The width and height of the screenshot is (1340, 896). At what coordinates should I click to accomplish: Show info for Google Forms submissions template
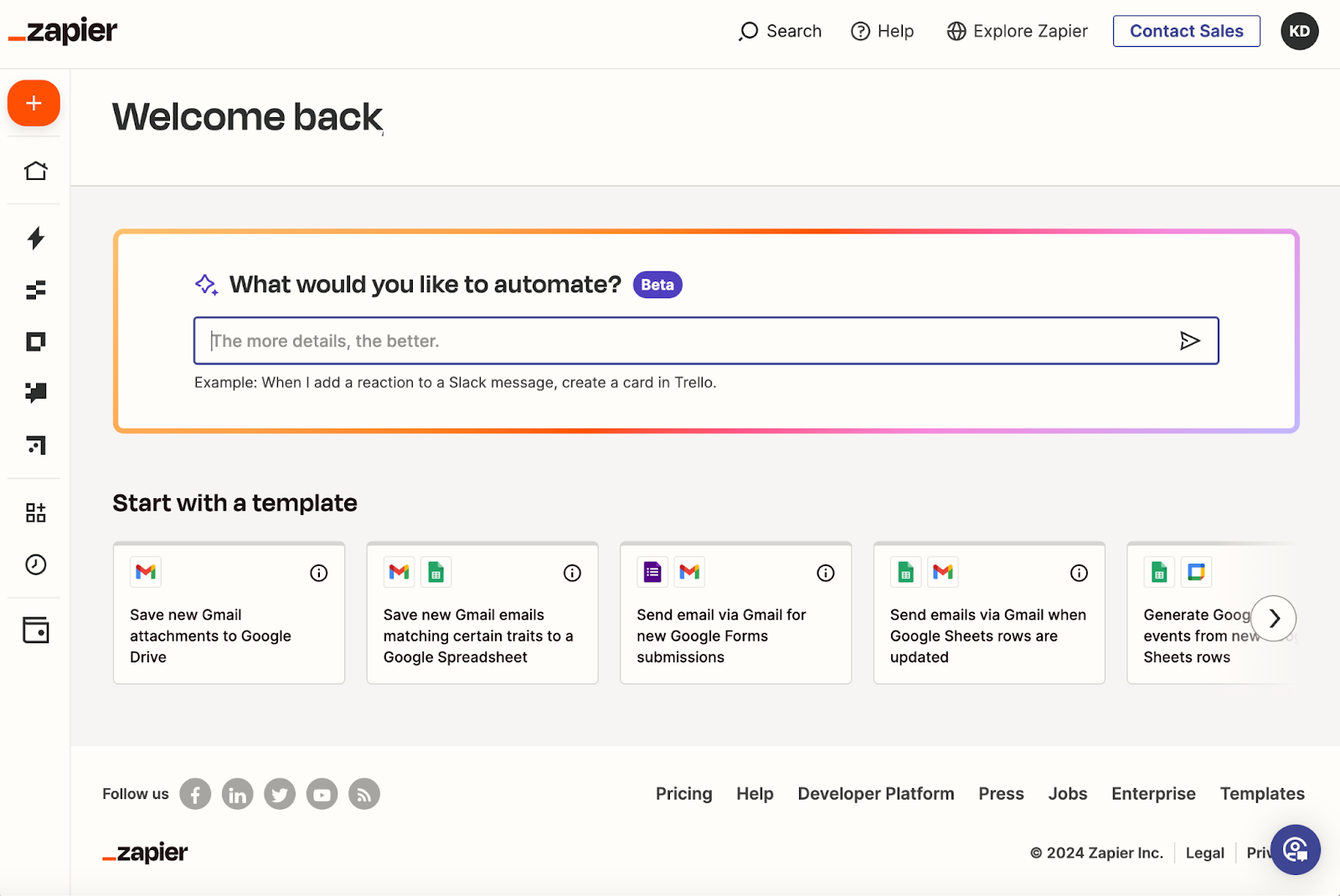click(826, 573)
